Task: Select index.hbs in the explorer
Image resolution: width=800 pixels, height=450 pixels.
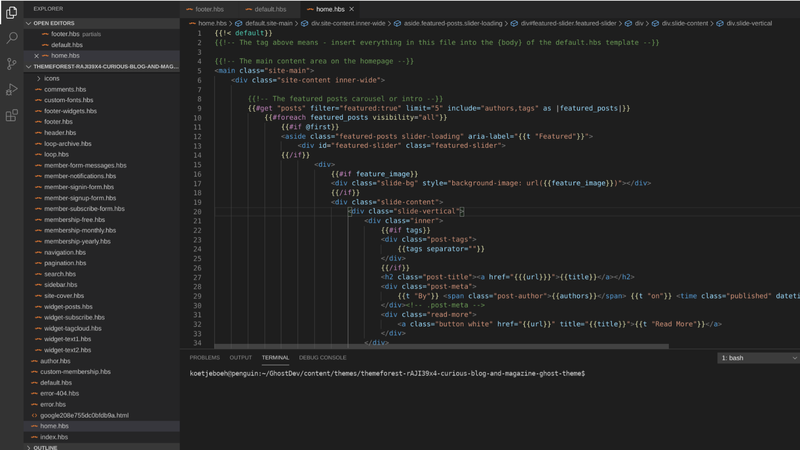Action: (x=54, y=437)
